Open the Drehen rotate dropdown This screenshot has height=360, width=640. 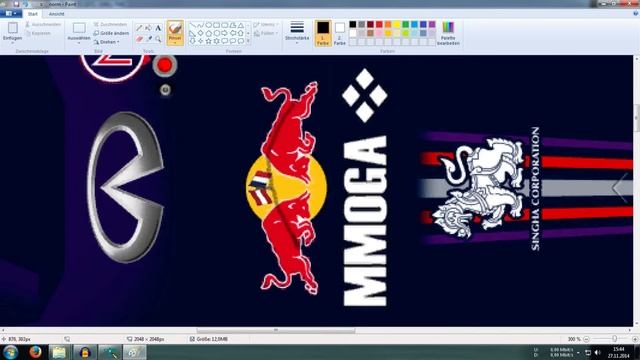point(107,42)
